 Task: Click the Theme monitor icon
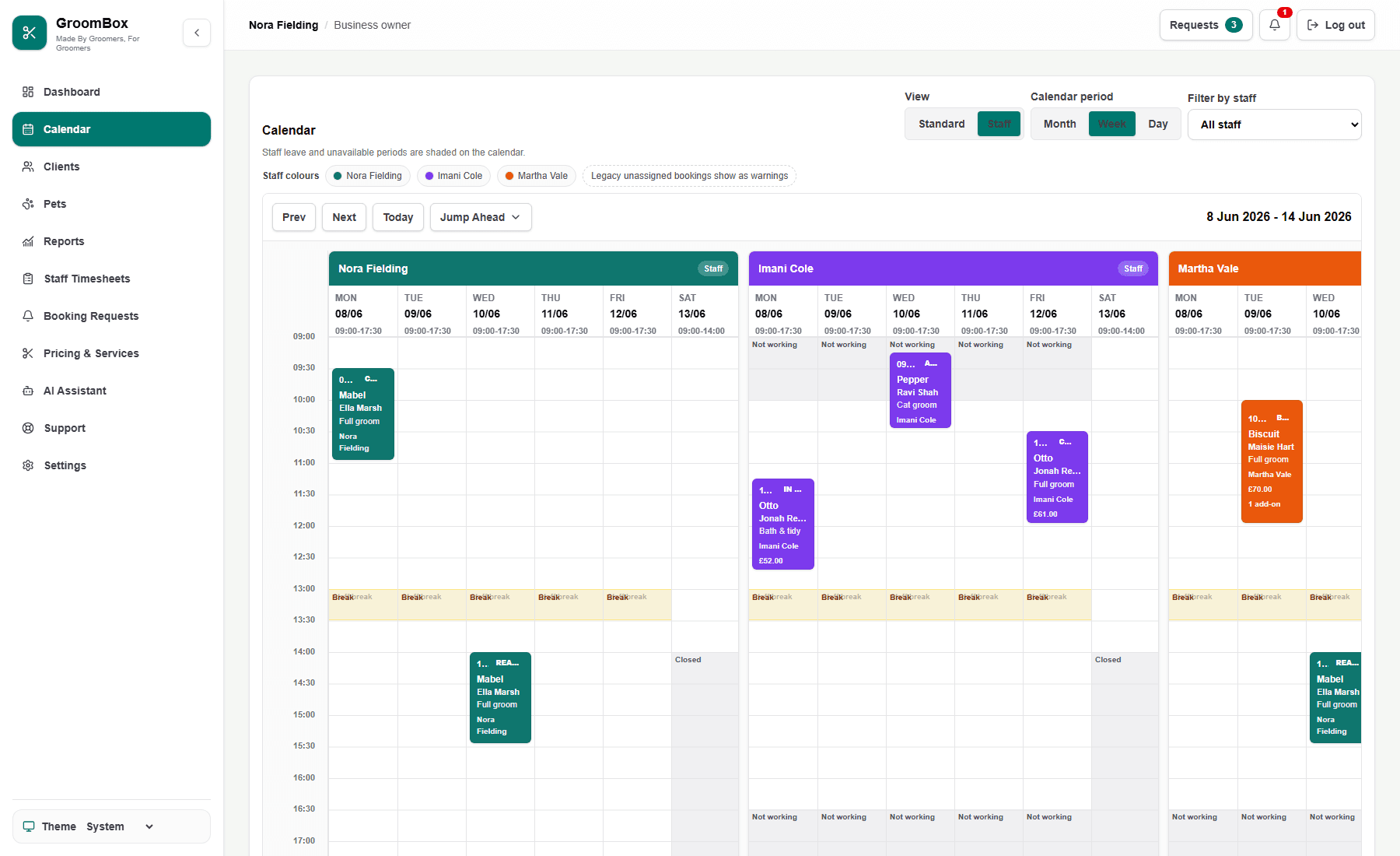pyautogui.click(x=29, y=826)
